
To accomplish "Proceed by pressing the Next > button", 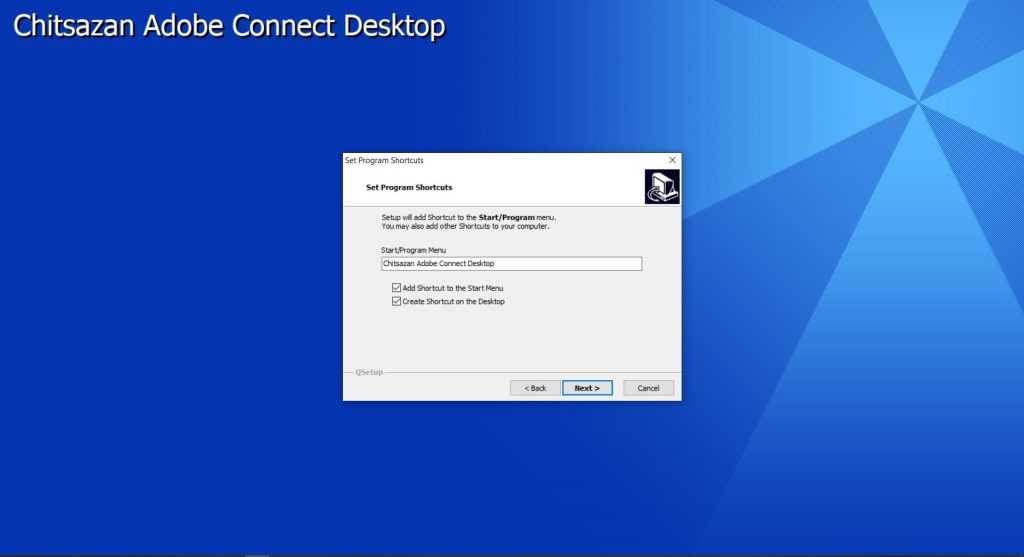I will pos(587,388).
